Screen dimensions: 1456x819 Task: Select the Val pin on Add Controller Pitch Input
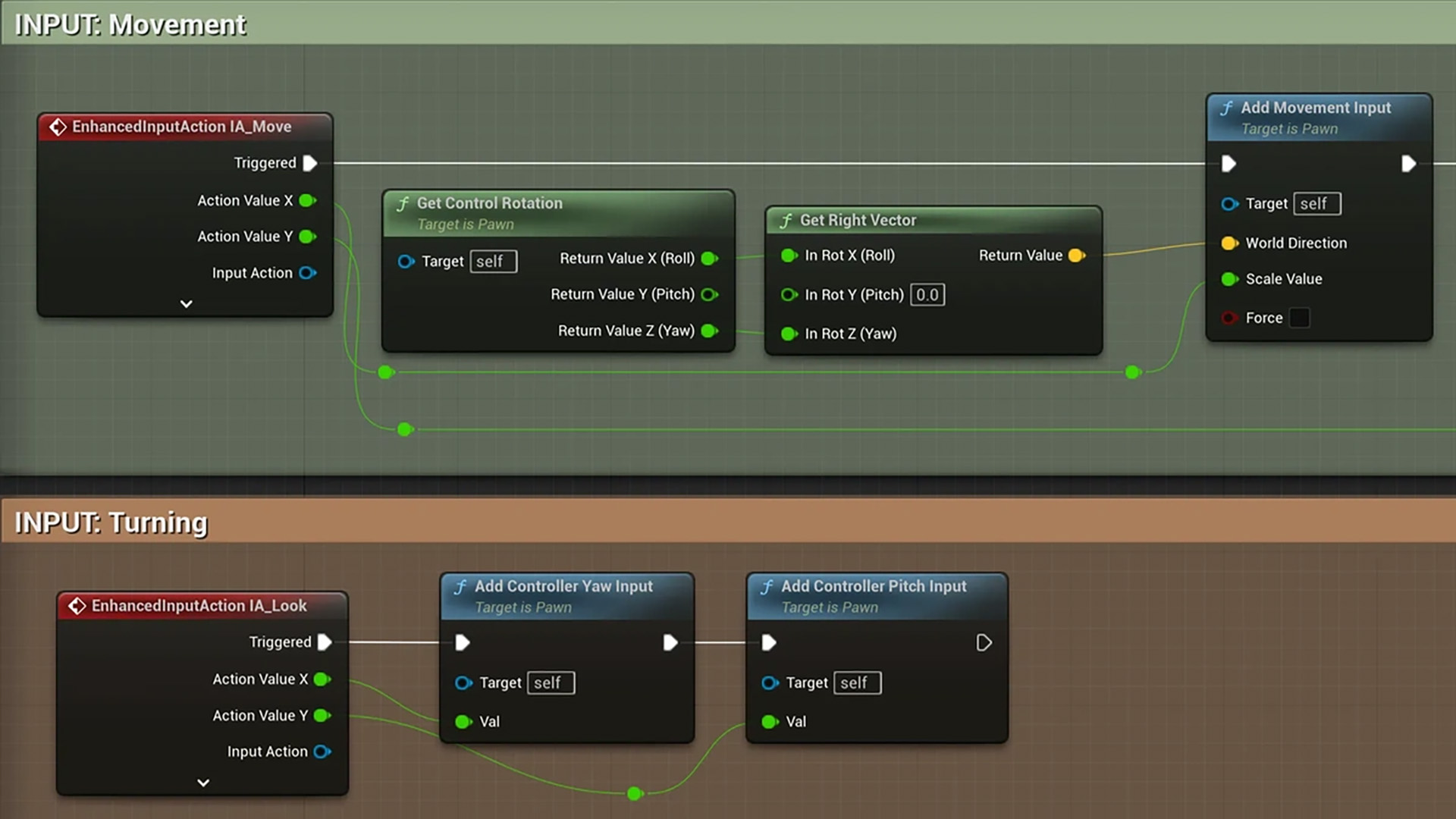(x=770, y=721)
